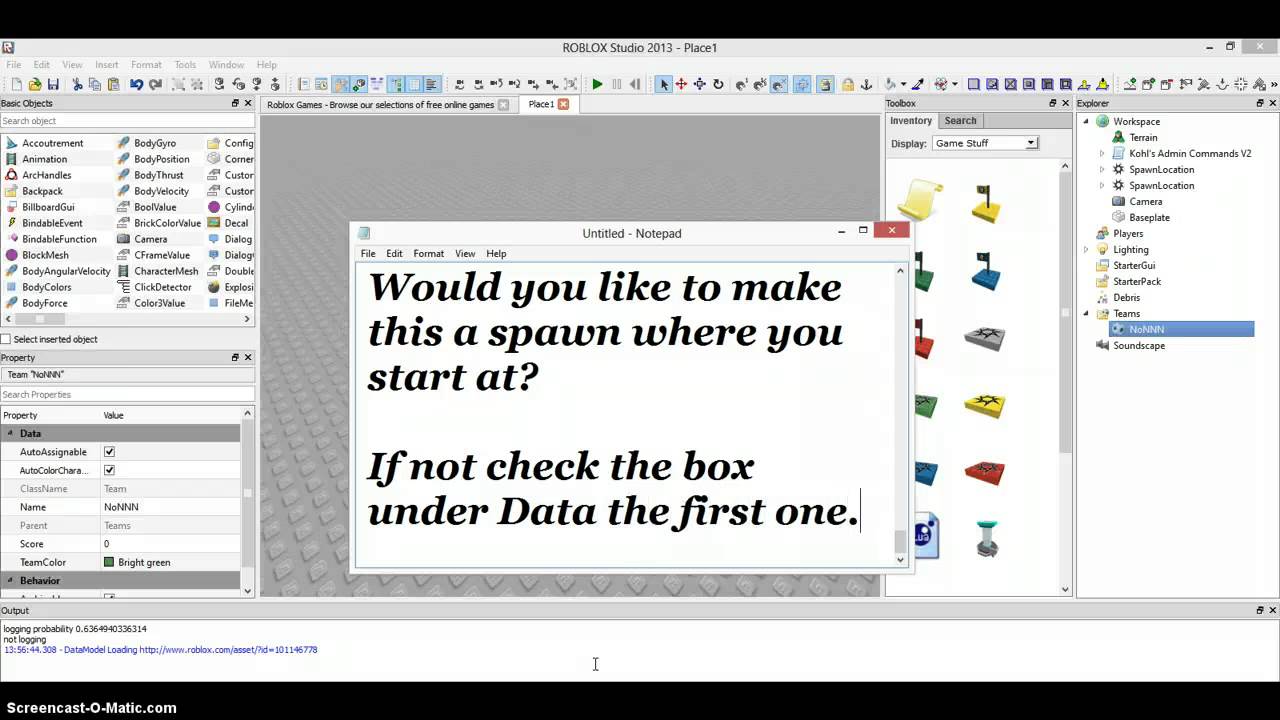
Task: Click the Lock padlock tool icon
Action: 848,84
